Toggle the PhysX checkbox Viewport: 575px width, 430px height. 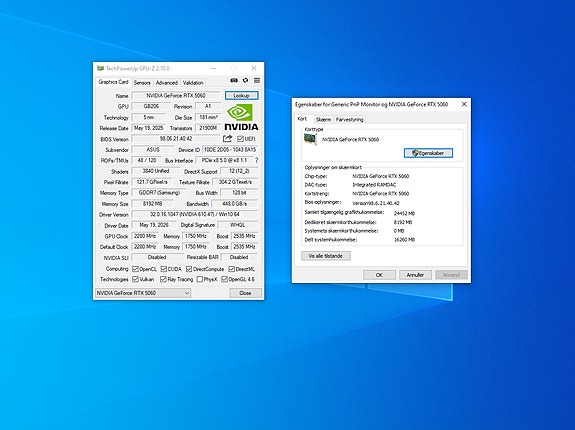point(199,279)
